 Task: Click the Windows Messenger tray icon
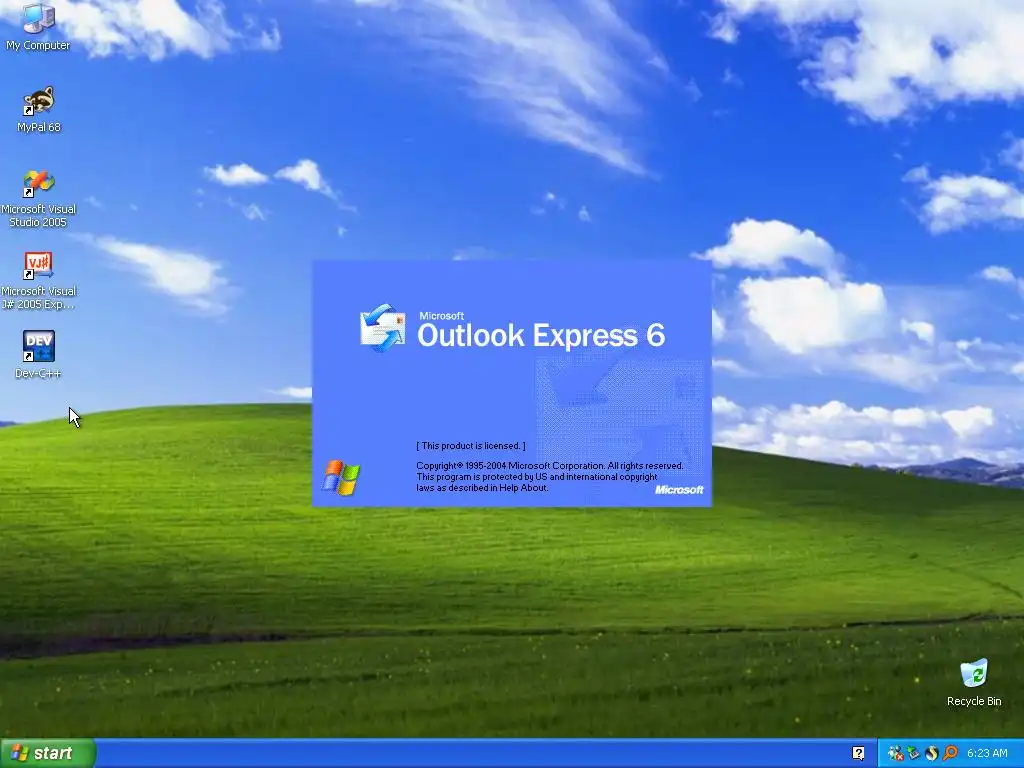(x=895, y=753)
